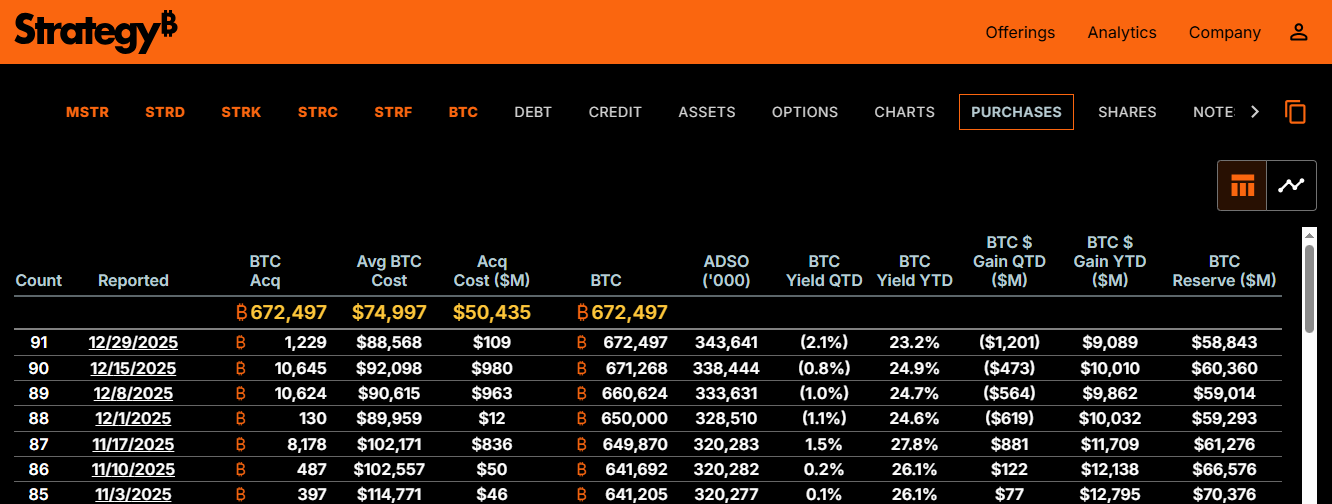The image size is (1332, 504).
Task: Click the total $50,435 acquisition cost
Action: click(492, 312)
